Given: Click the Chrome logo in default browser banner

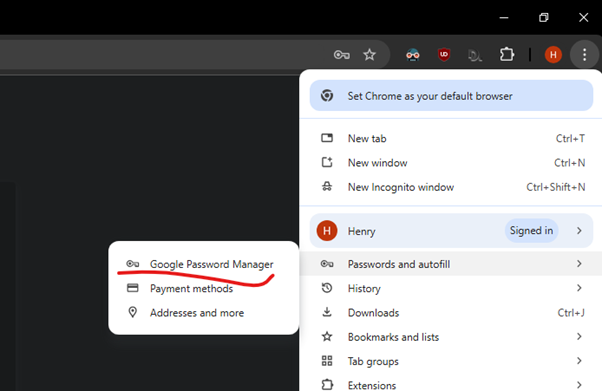Looking at the screenshot, I should [x=327, y=96].
